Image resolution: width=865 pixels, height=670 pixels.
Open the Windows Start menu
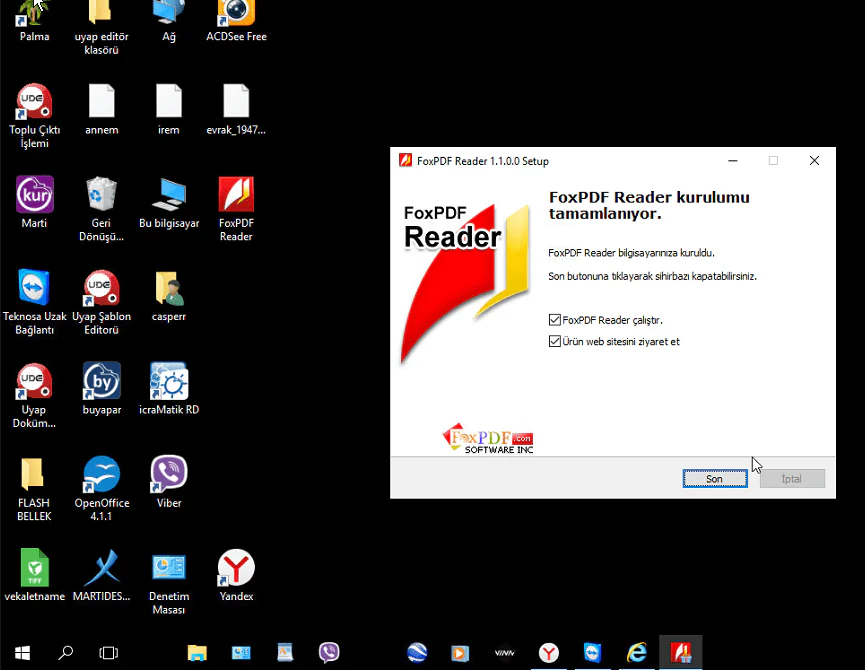[22, 653]
